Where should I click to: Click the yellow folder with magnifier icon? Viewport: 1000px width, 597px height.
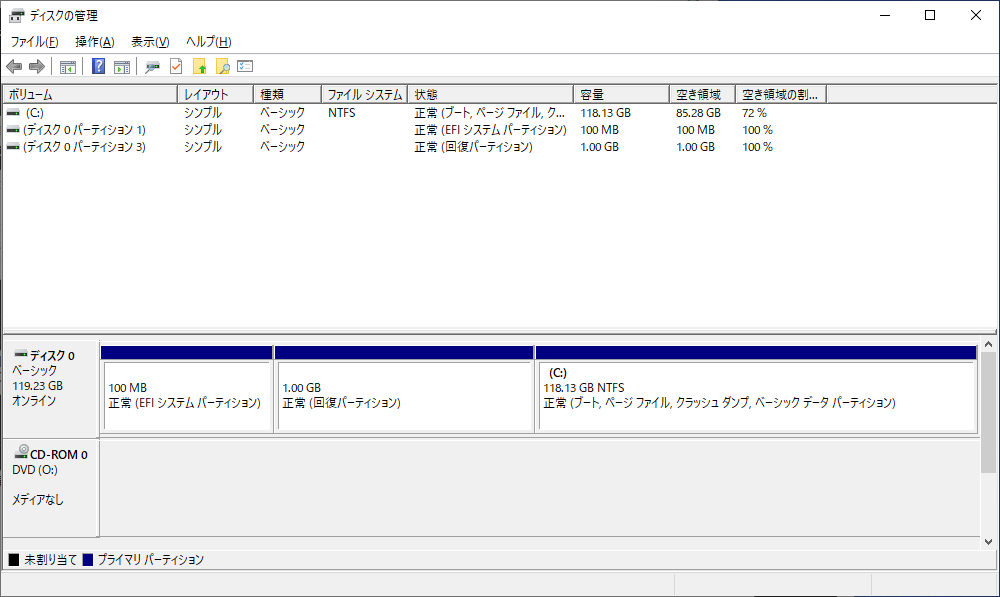pyautogui.click(x=223, y=66)
